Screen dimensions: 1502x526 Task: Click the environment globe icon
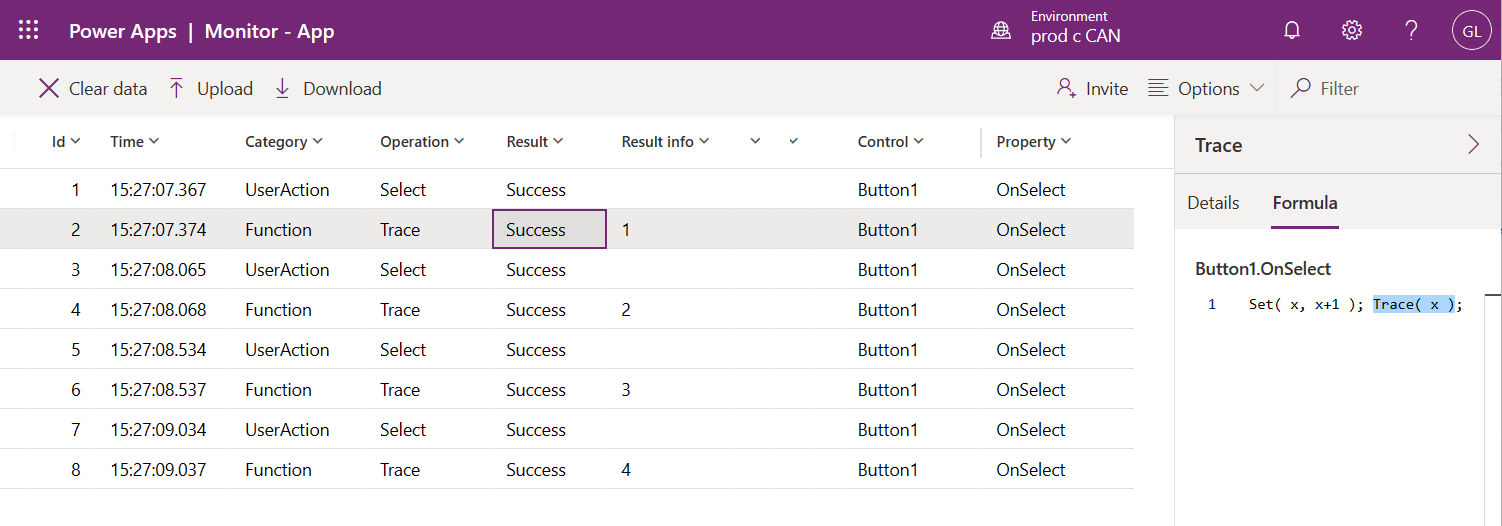point(1001,30)
